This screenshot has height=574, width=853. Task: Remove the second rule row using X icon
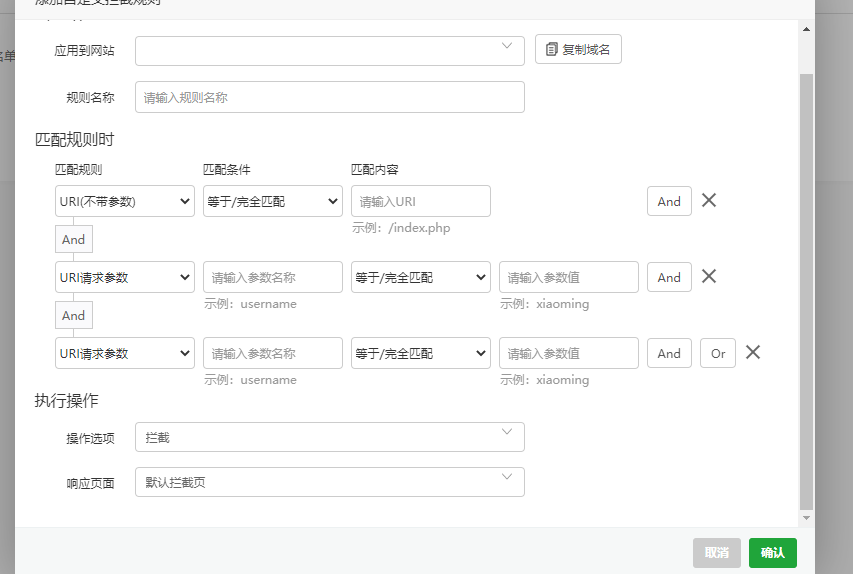coord(709,276)
